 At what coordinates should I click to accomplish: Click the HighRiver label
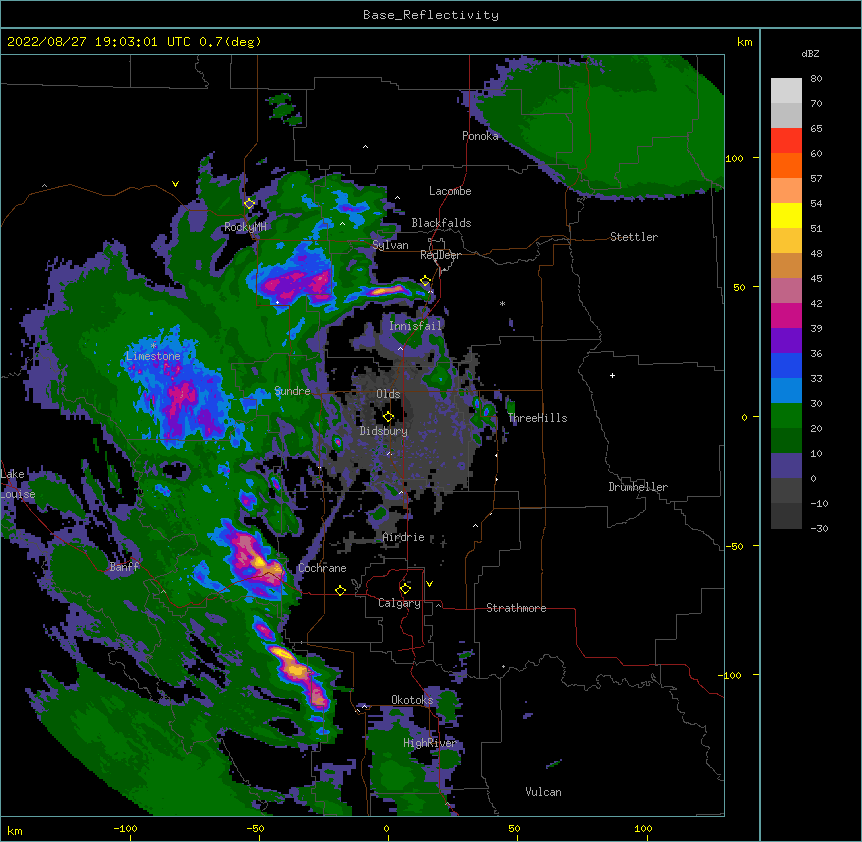coord(430,743)
